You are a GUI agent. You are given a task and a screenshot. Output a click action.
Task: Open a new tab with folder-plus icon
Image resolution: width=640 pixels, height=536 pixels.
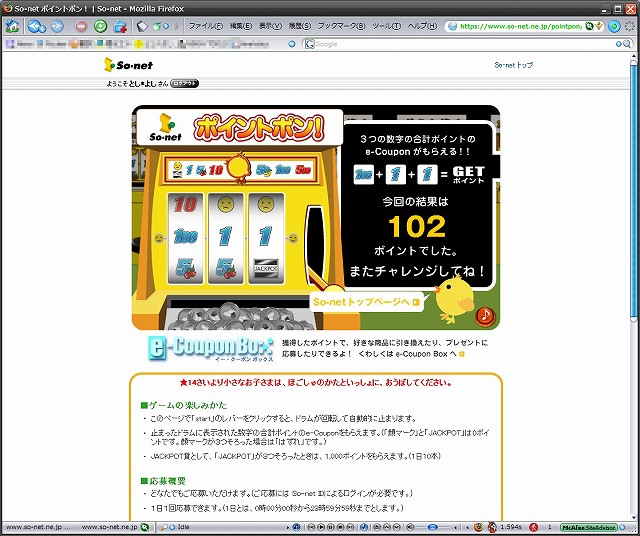[x=120, y=27]
